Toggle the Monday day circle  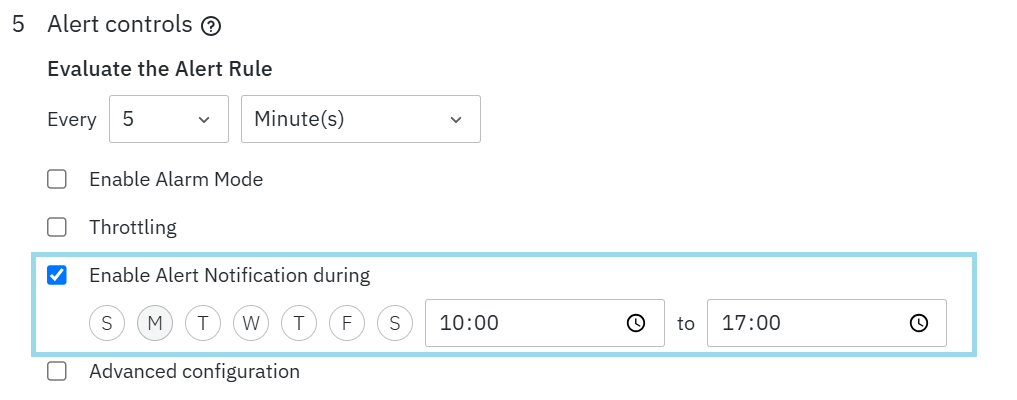click(155, 323)
